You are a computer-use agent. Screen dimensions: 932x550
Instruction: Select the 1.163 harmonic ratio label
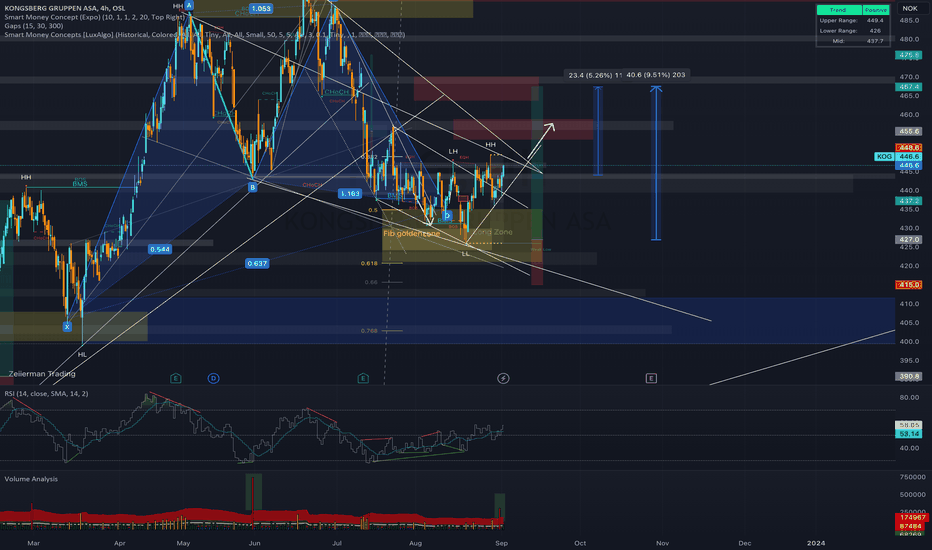[350, 193]
